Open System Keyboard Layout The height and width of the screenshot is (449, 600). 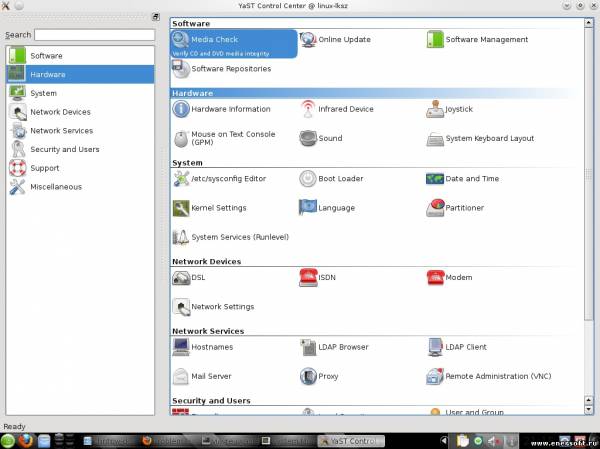pyautogui.click(x=480, y=138)
